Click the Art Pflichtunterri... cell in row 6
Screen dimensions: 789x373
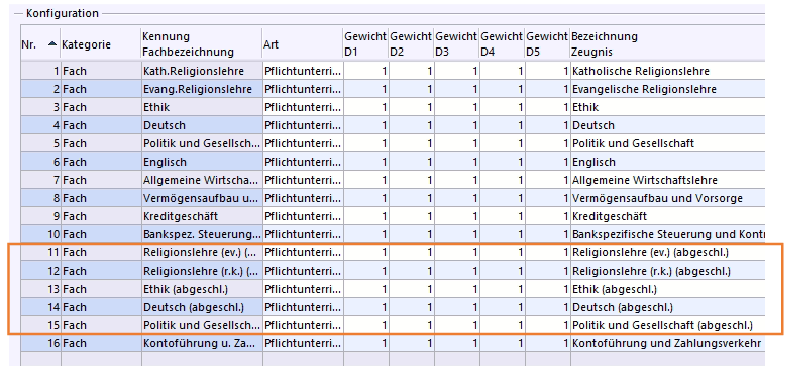tap(302, 162)
